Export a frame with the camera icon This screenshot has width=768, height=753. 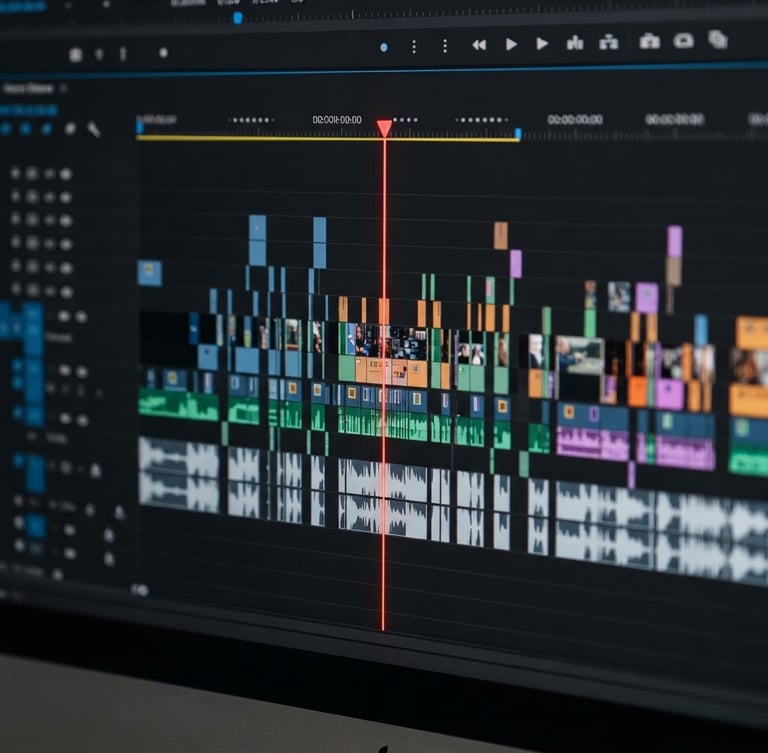coord(649,41)
